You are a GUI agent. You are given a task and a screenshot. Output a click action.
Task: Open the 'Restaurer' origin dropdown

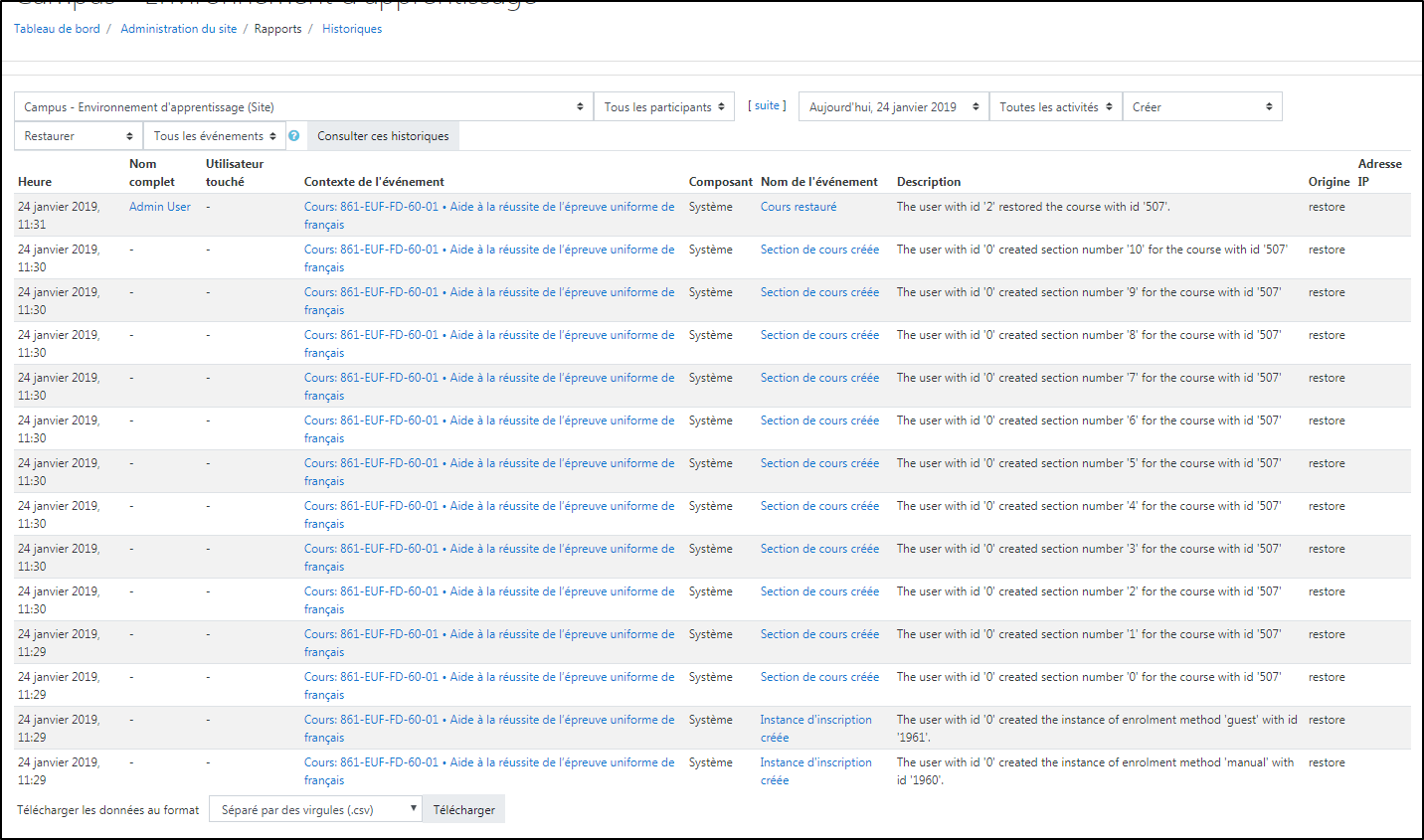[78, 136]
